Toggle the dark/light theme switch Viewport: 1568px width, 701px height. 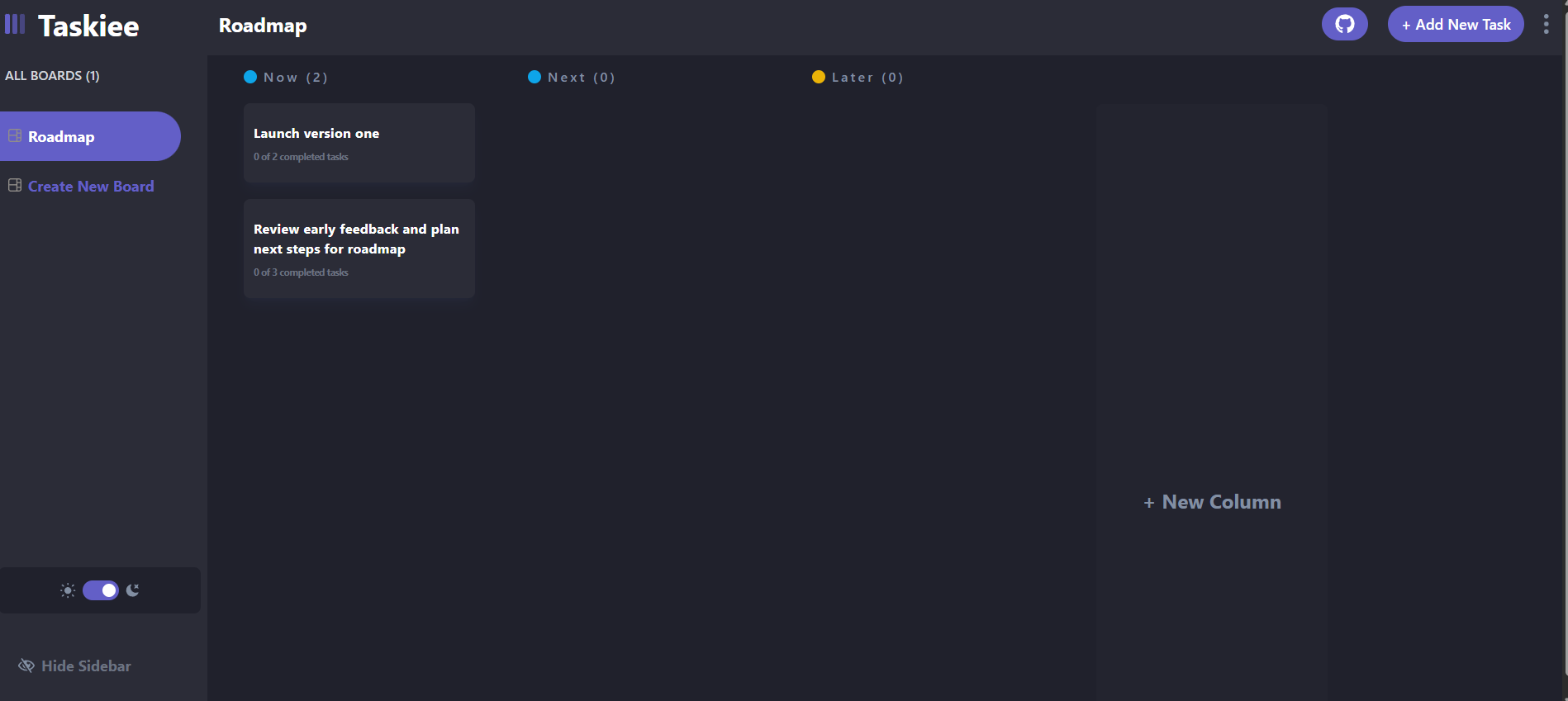tap(101, 590)
